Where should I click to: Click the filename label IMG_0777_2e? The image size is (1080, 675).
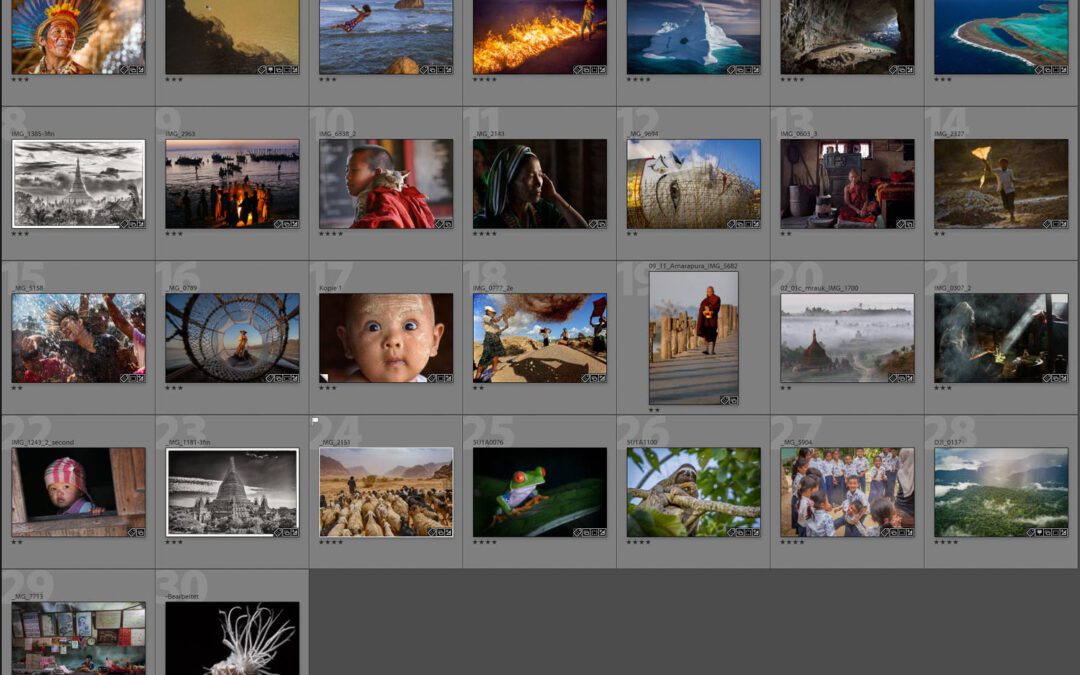[x=493, y=288]
